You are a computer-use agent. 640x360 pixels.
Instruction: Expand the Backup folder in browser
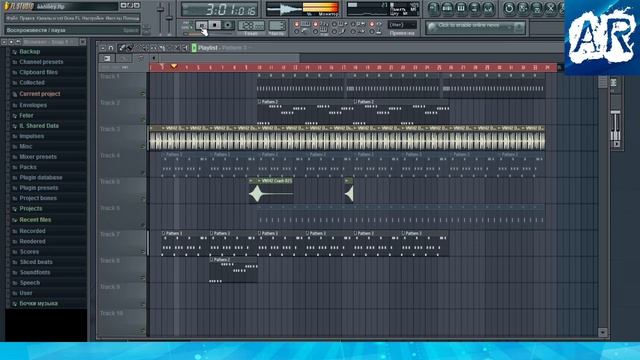(x=29, y=51)
